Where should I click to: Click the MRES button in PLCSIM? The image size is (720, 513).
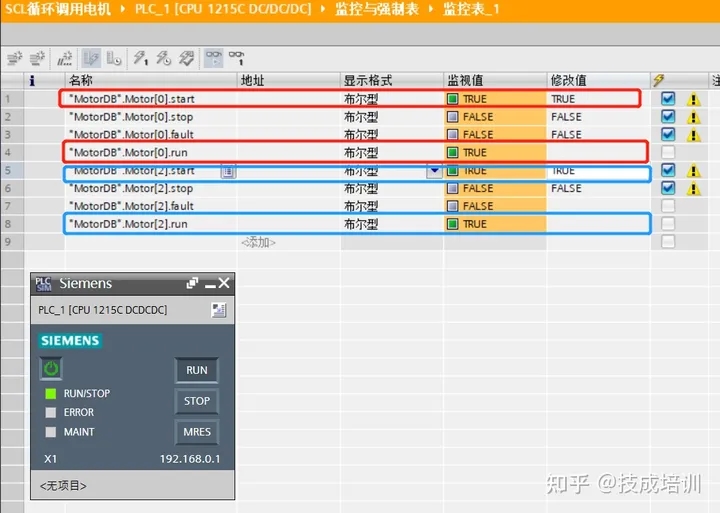coord(197,432)
